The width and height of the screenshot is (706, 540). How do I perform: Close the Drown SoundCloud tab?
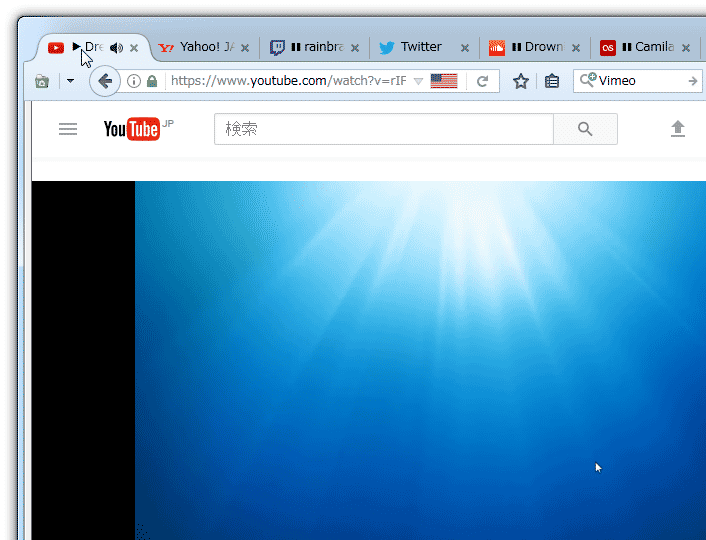pos(575,48)
